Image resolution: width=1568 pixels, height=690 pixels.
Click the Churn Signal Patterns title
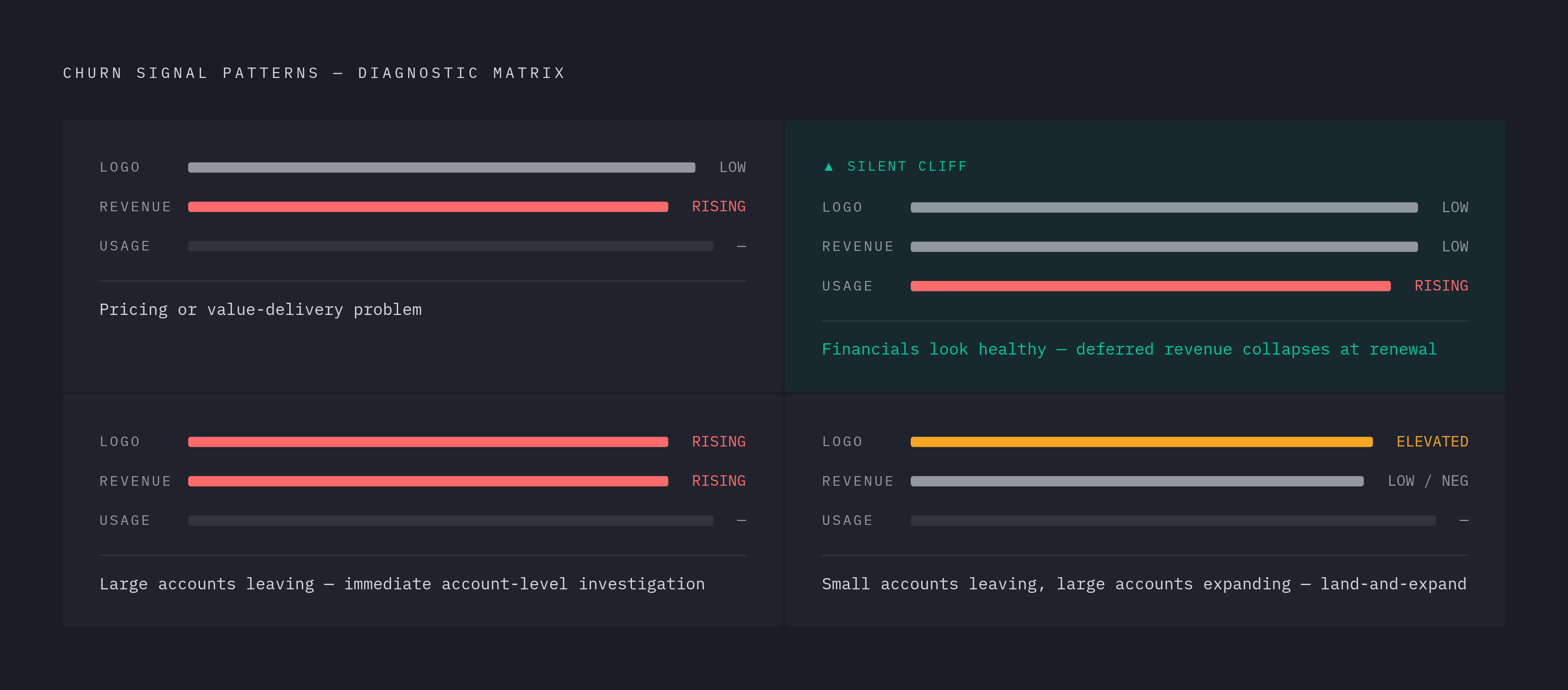tap(314, 73)
